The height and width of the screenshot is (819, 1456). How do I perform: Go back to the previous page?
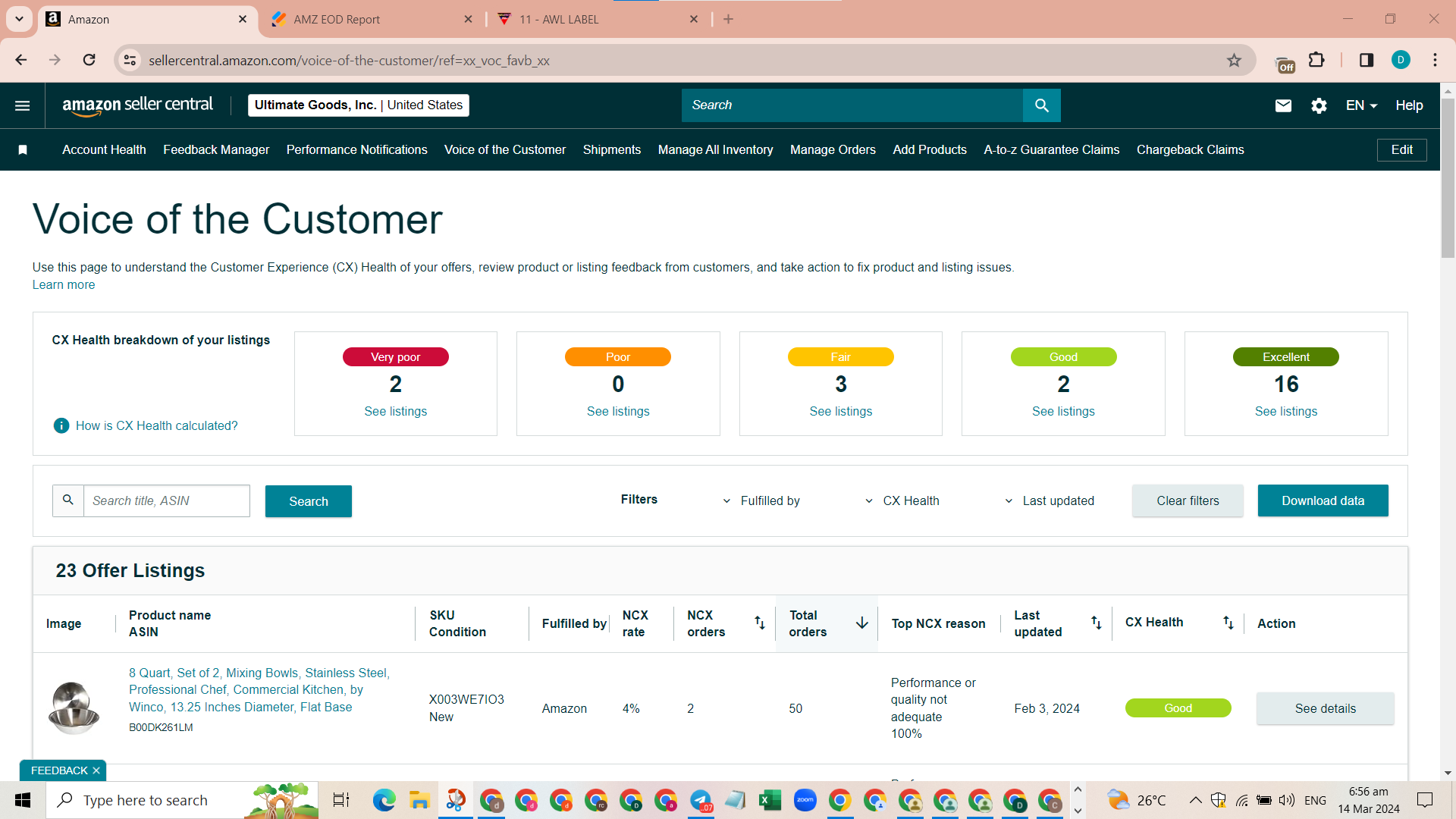(21, 60)
